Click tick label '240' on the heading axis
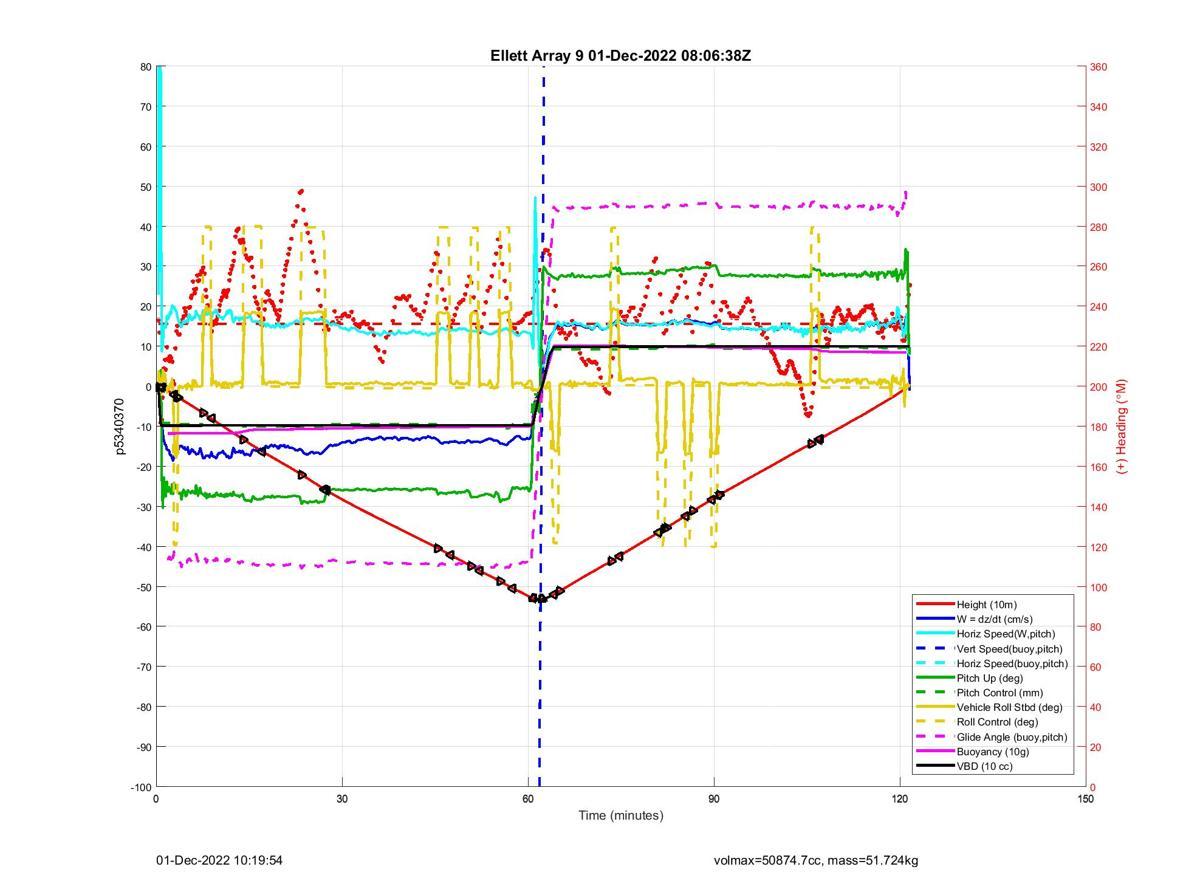The image size is (1200, 885). tap(1098, 307)
